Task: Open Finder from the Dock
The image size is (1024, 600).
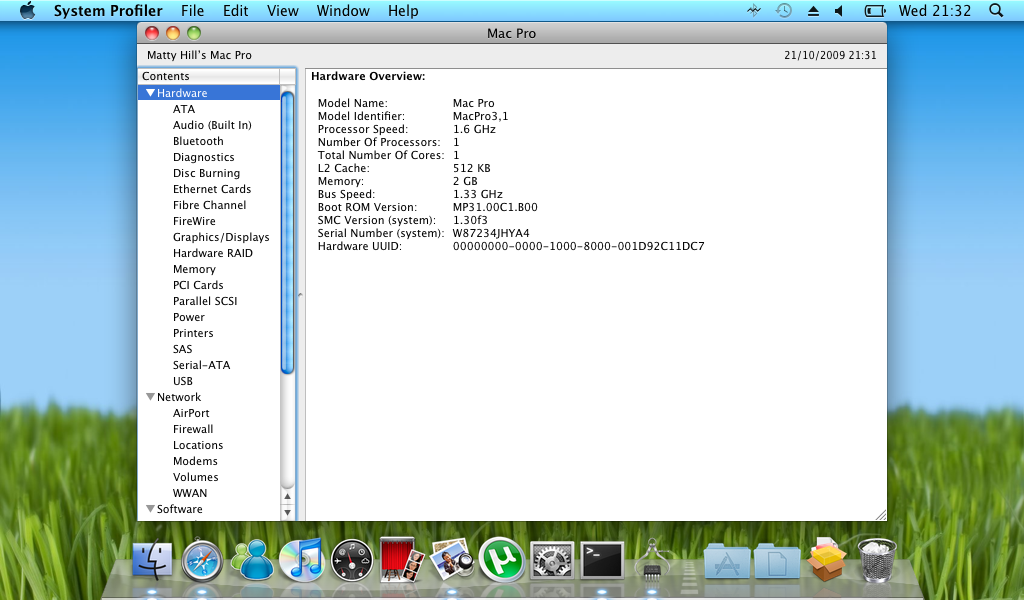Action: [152, 560]
